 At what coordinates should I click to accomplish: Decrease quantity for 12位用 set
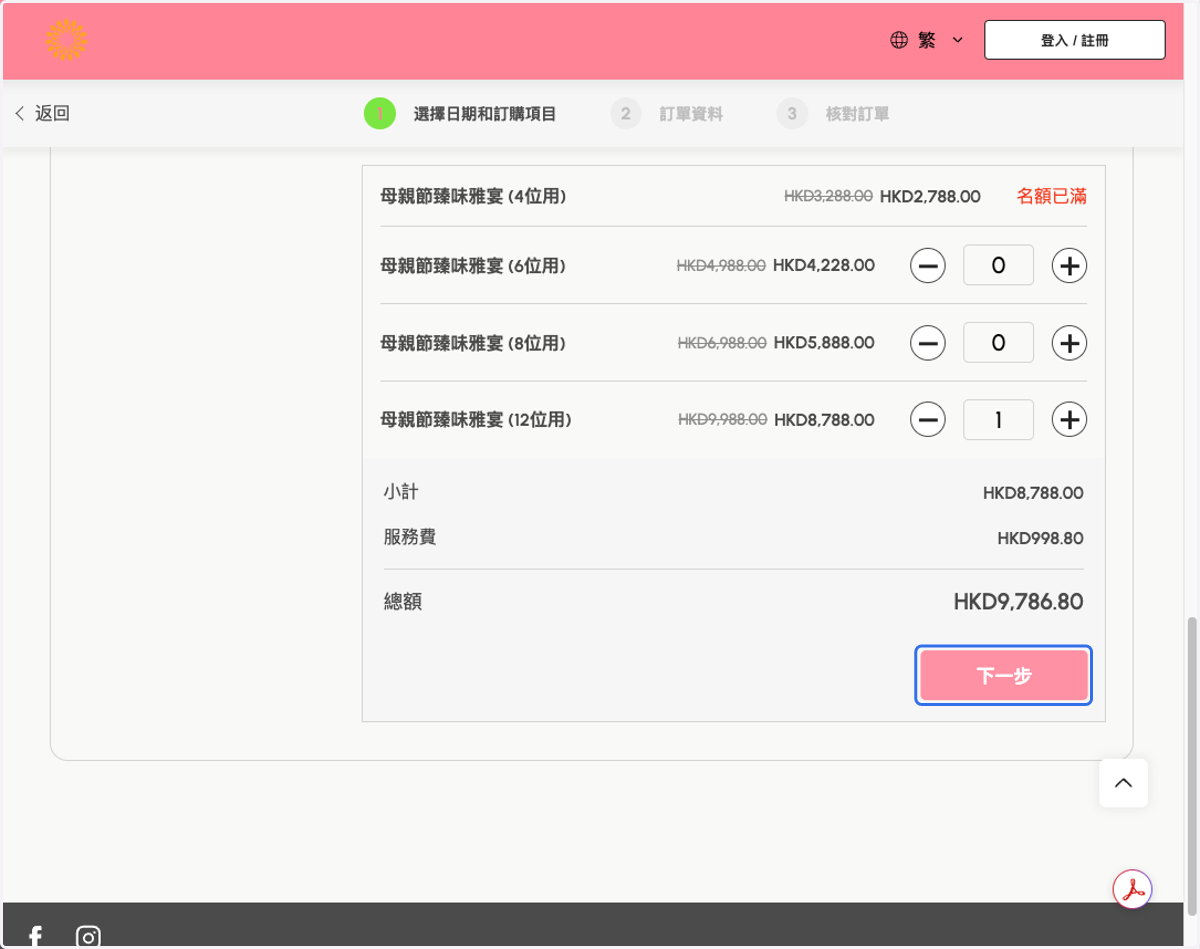pos(928,420)
